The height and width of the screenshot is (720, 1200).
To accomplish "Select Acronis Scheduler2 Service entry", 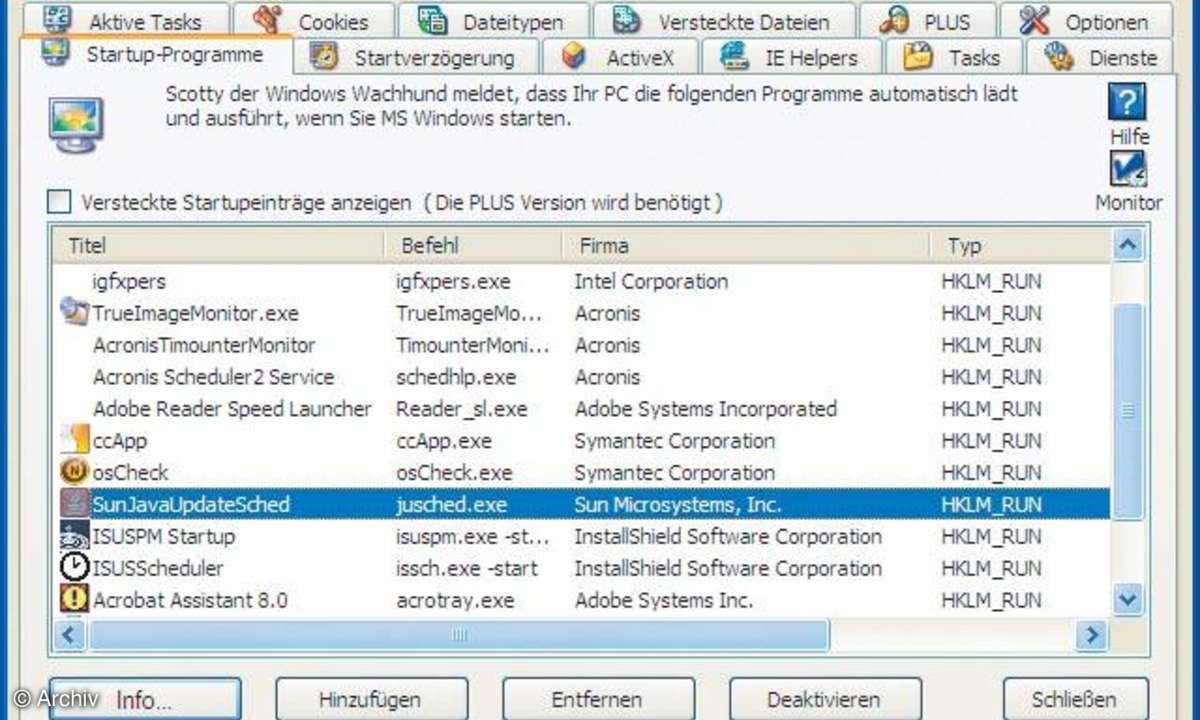I will click(213, 377).
